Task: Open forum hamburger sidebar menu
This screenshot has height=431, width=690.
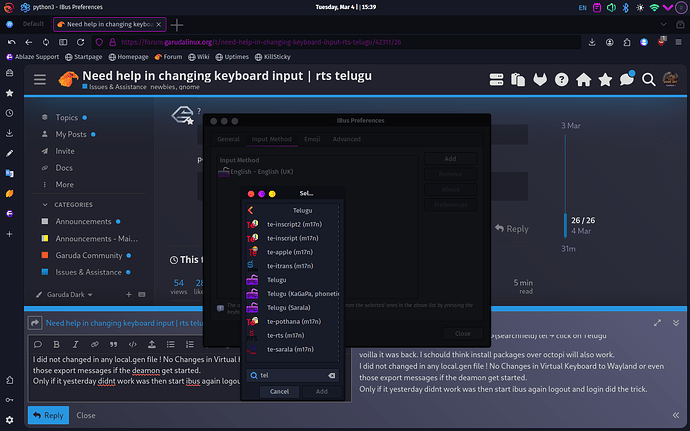Action: click(x=40, y=79)
